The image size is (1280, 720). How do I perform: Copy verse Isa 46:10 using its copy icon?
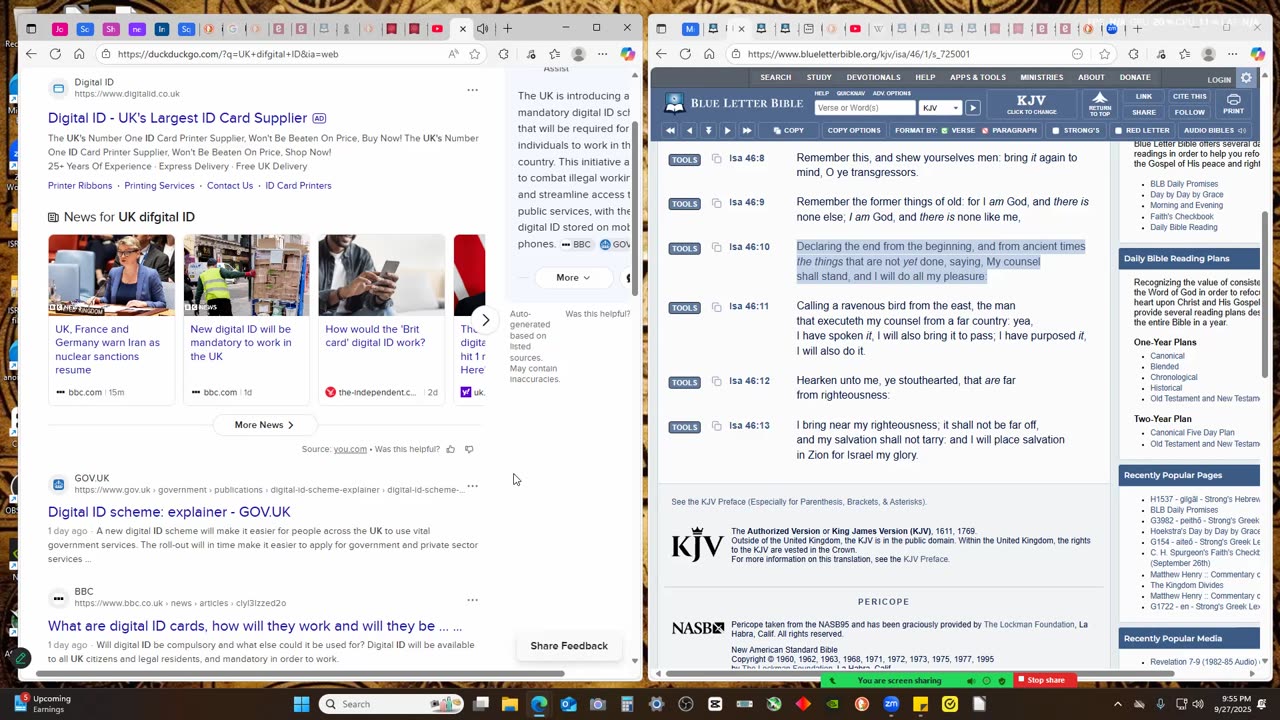click(716, 247)
